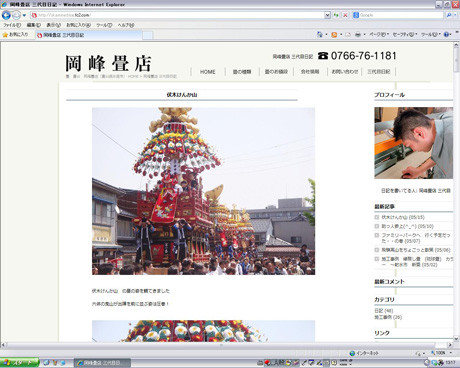Image resolution: width=460 pixels, height=368 pixels.
Task: Click the Favorites star button
Action: [x=15, y=35]
